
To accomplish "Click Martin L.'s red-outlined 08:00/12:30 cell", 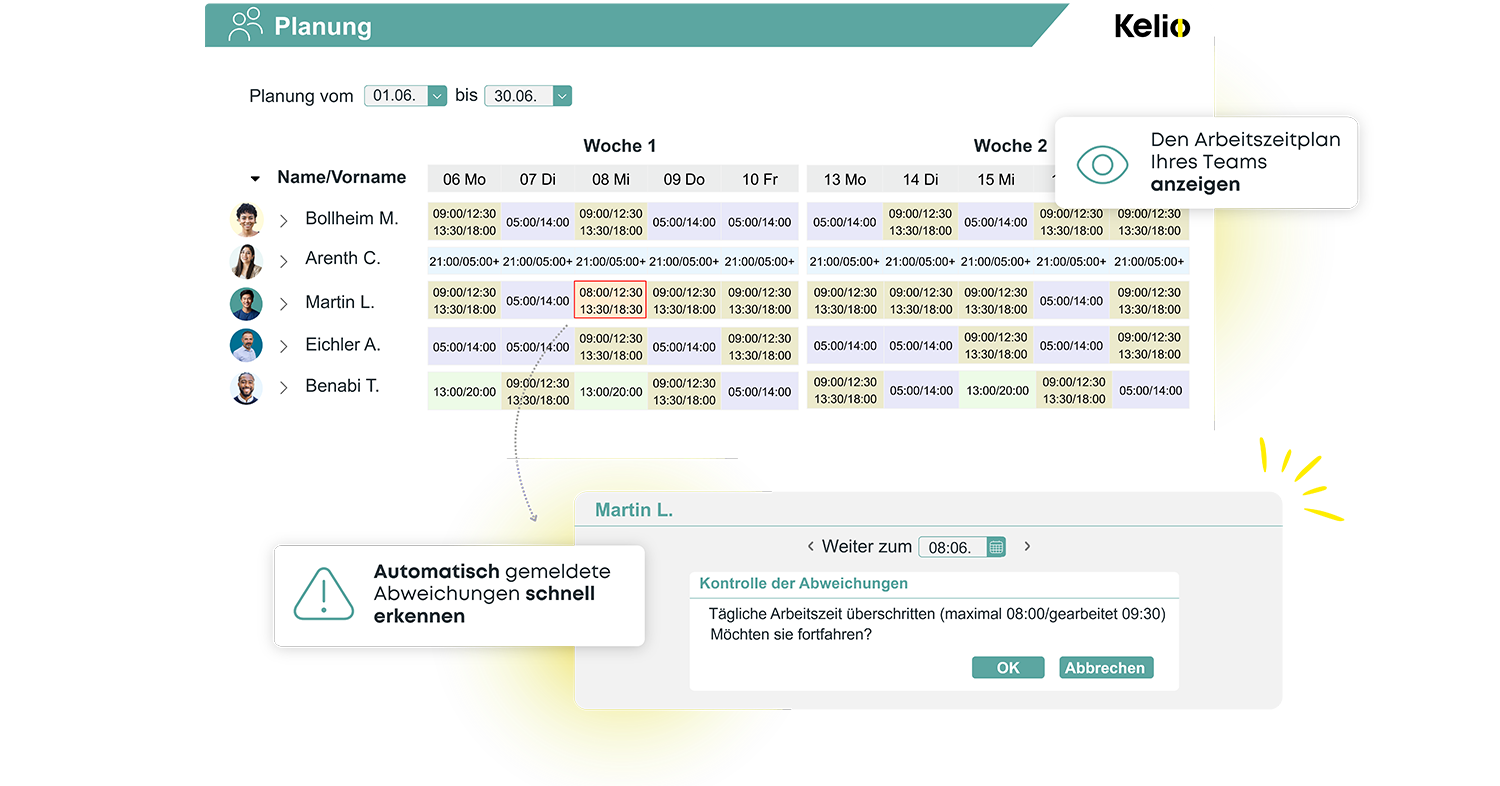I will point(611,300).
